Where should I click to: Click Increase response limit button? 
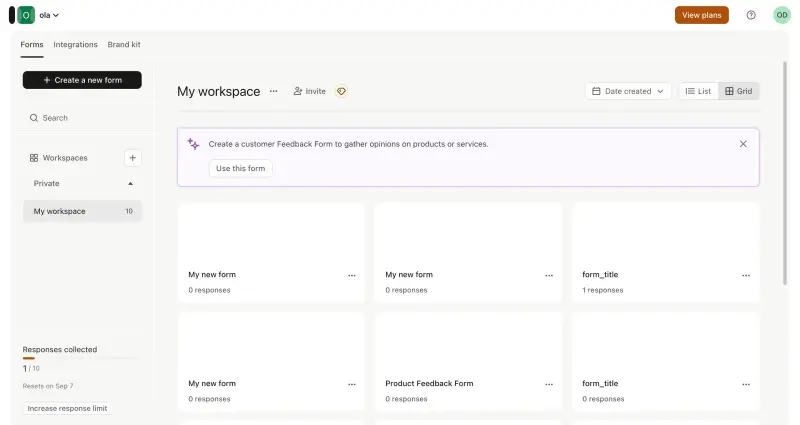tap(67, 408)
